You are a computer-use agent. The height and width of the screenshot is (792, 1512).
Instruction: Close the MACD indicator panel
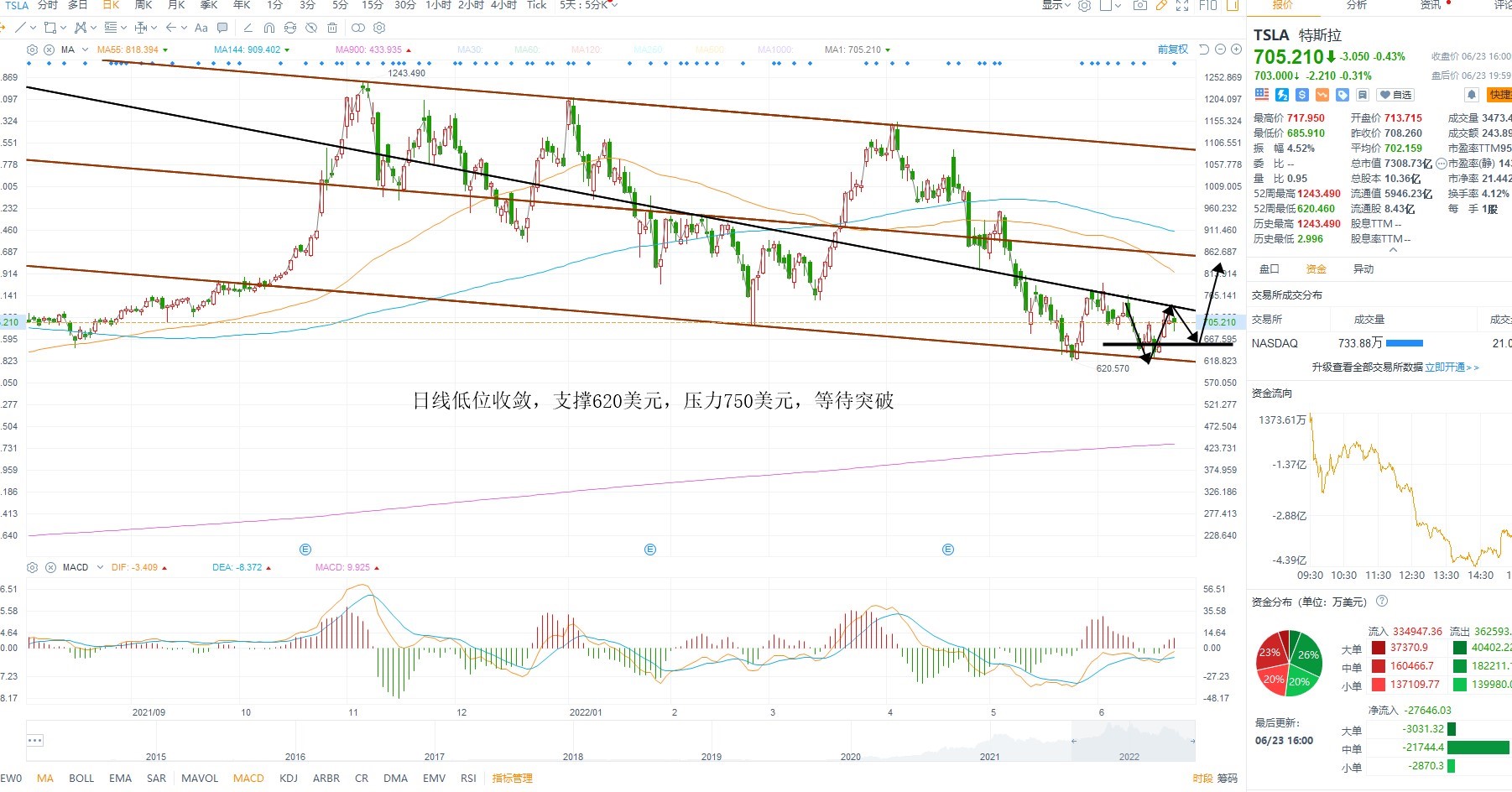49,567
